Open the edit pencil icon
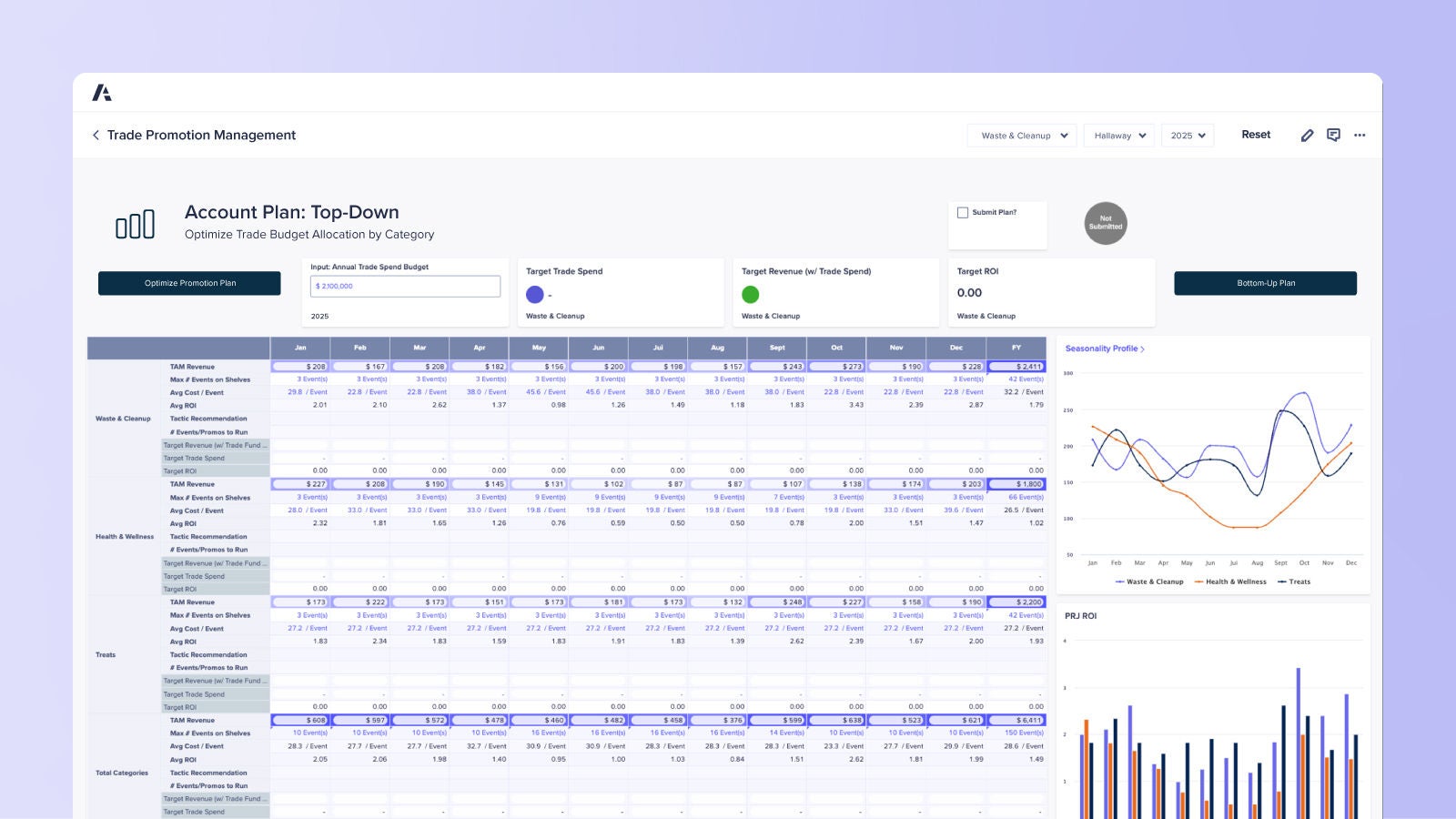Viewport: 1456px width, 819px height. tap(1308, 135)
